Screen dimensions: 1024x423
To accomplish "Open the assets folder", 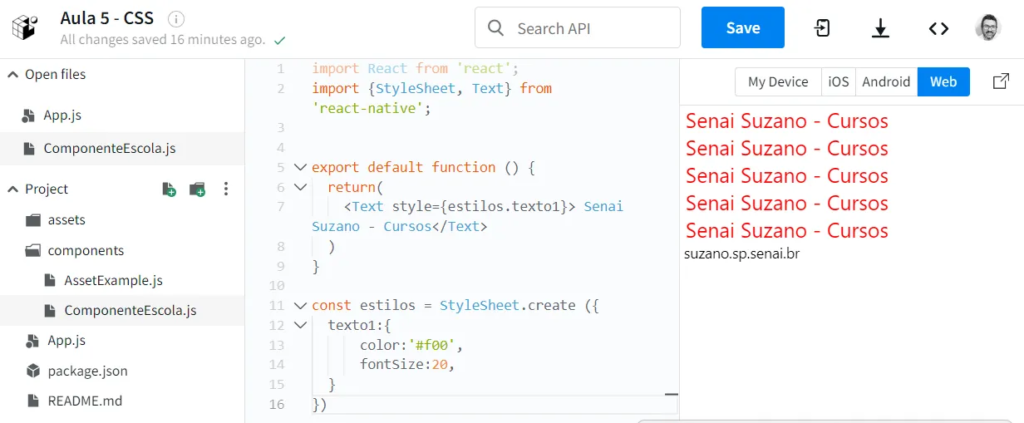I will pos(67,220).
